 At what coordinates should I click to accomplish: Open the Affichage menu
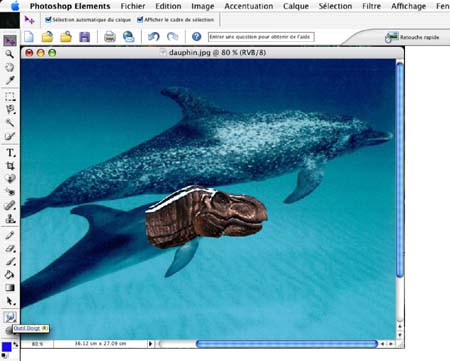409,6
